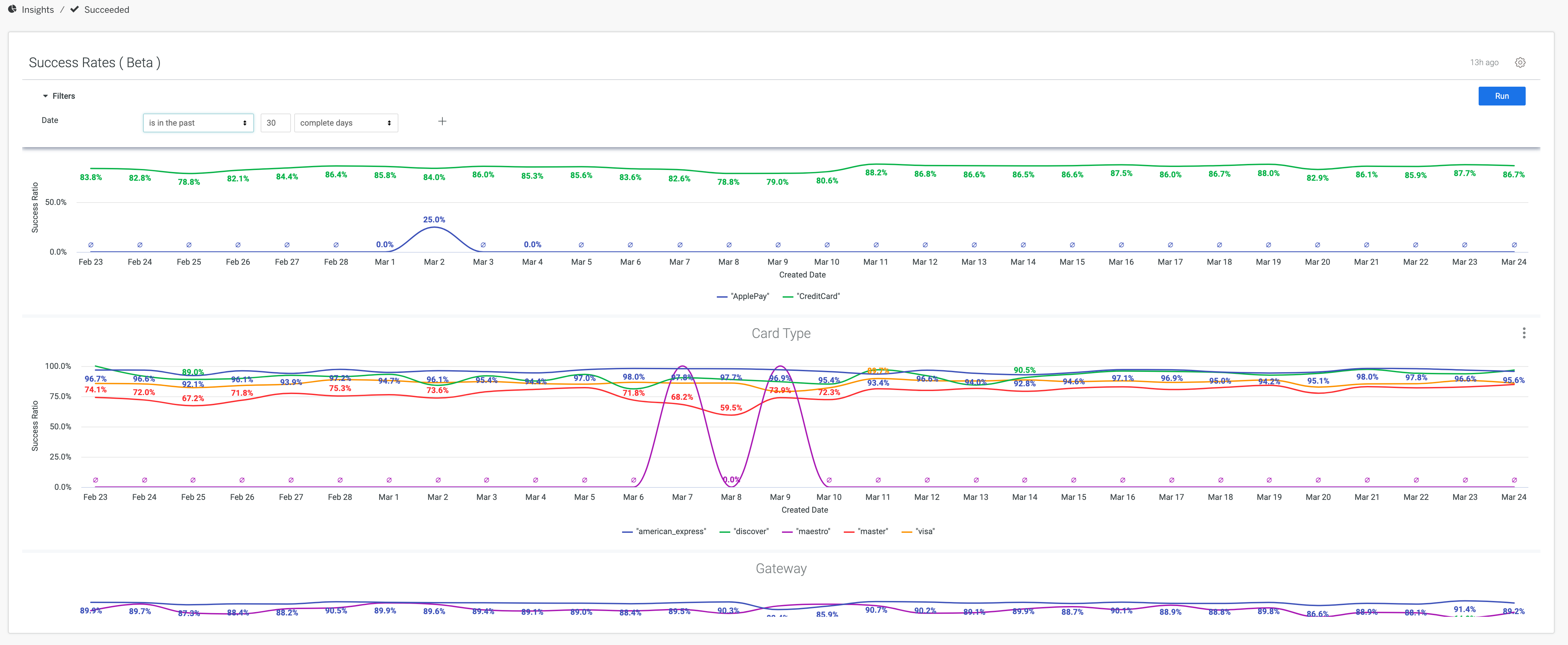Click the Date filter label

point(50,121)
